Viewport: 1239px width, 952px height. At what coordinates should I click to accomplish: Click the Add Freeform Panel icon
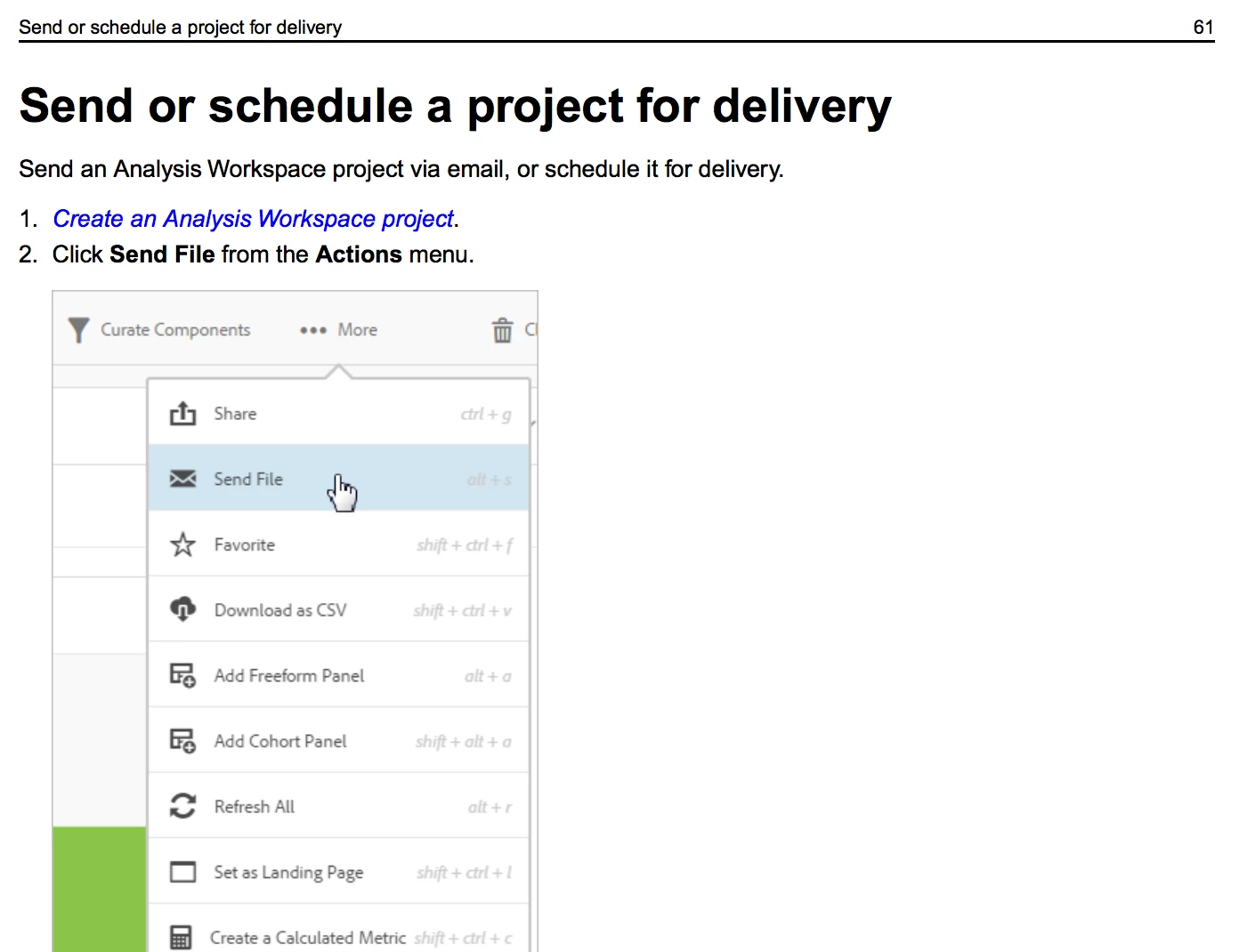click(182, 675)
